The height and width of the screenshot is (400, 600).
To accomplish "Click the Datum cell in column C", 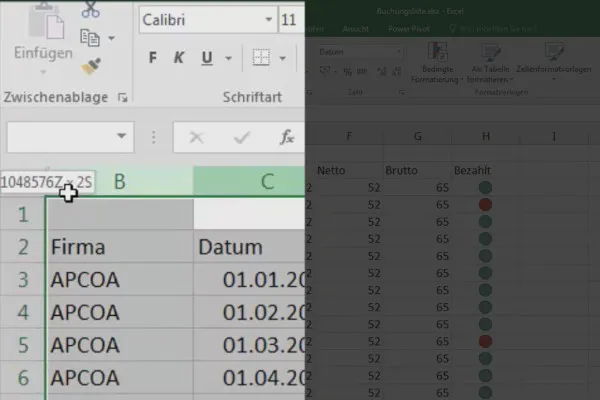I will [249, 247].
